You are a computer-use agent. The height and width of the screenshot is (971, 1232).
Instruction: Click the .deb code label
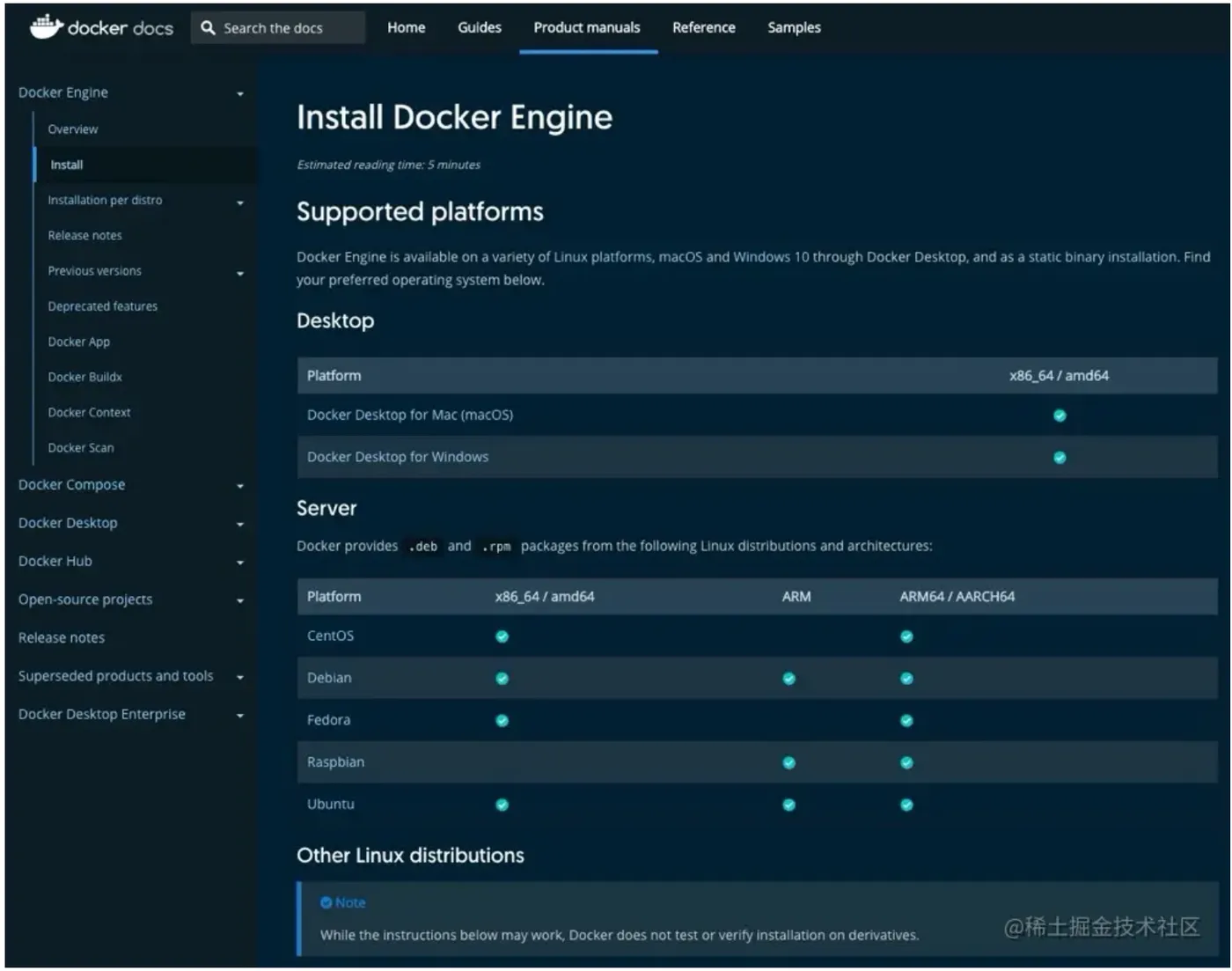422,547
